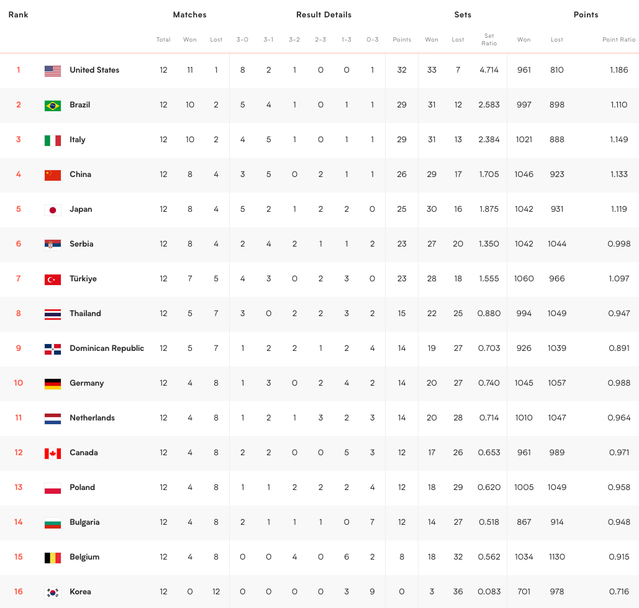Click the Brazil flag icon
This screenshot has height=608, width=639.
(53, 106)
